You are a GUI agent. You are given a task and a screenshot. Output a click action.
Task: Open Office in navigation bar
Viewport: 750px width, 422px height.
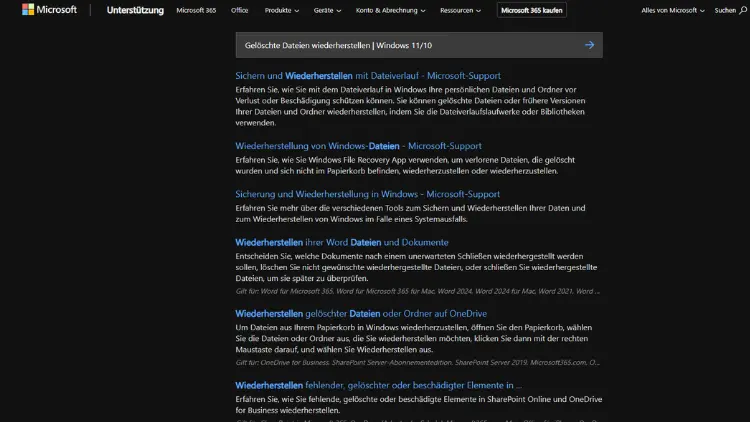pos(239,10)
